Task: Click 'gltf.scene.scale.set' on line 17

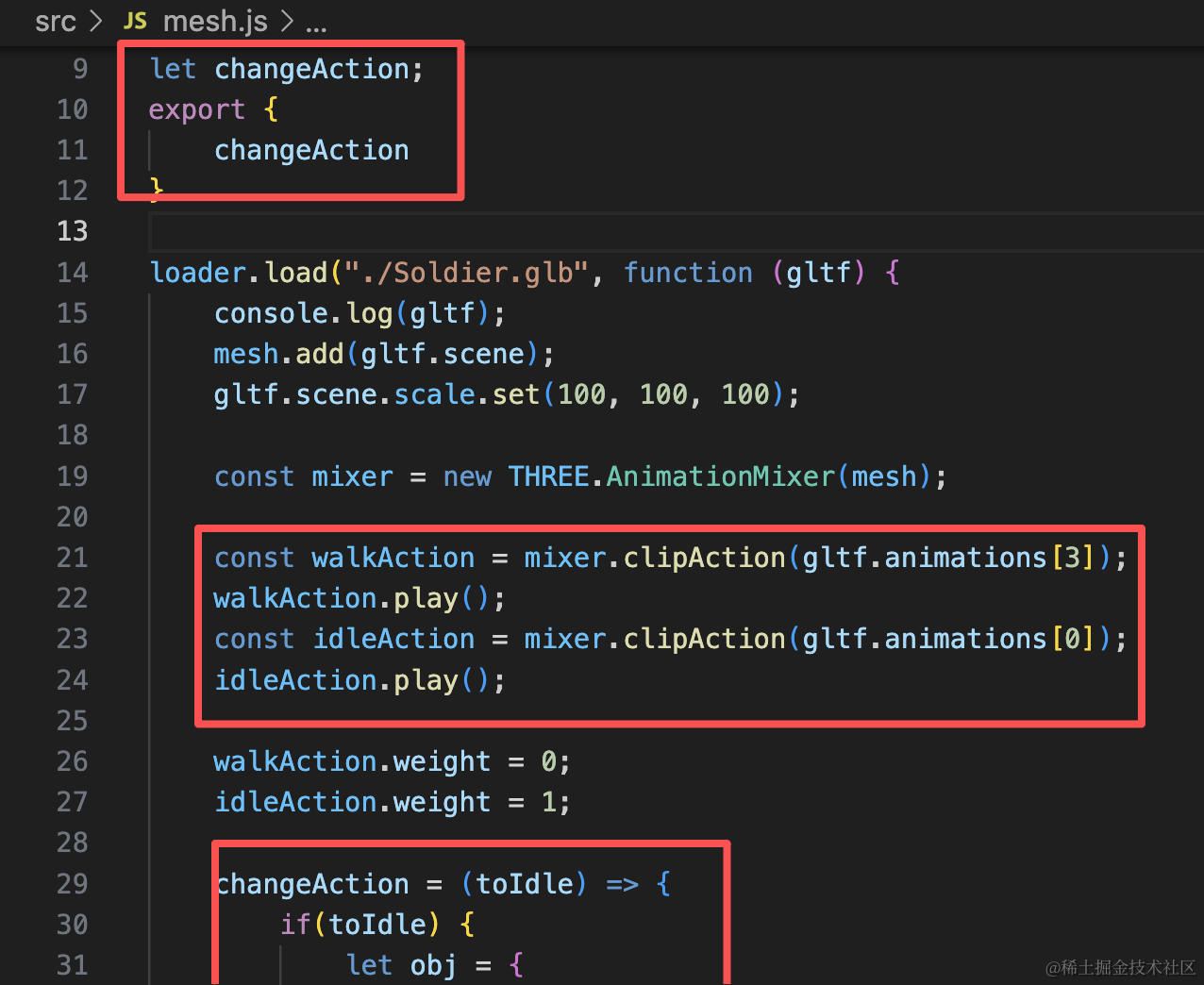Action: 376,394
